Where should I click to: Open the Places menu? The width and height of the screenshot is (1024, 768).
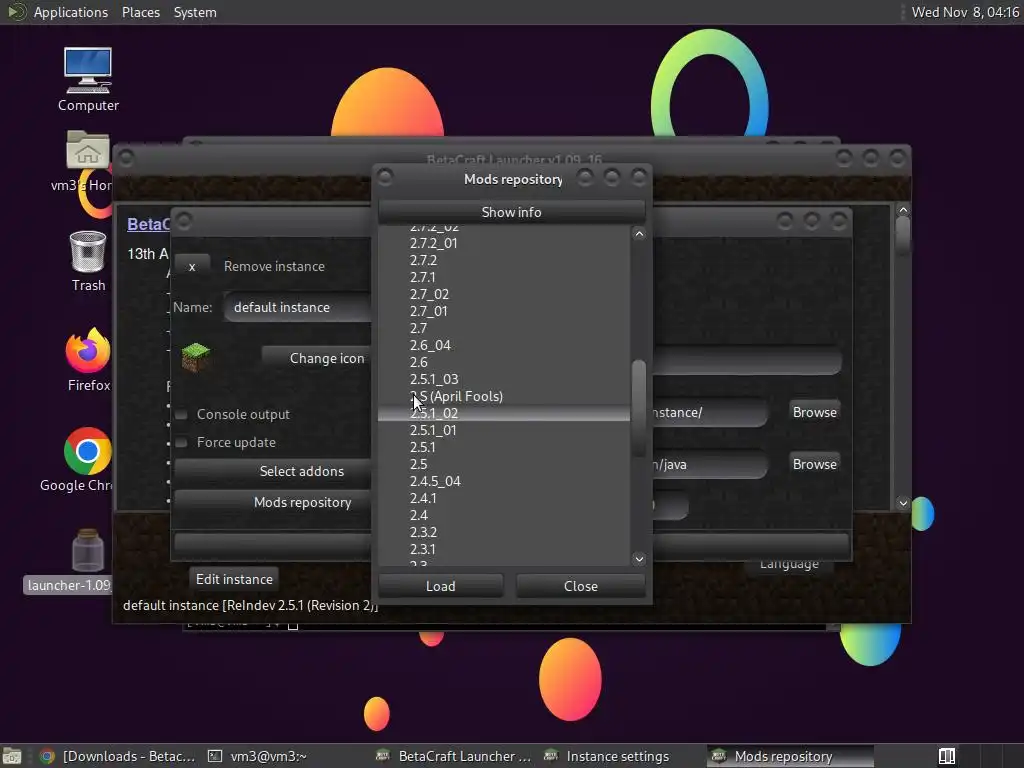coord(140,12)
